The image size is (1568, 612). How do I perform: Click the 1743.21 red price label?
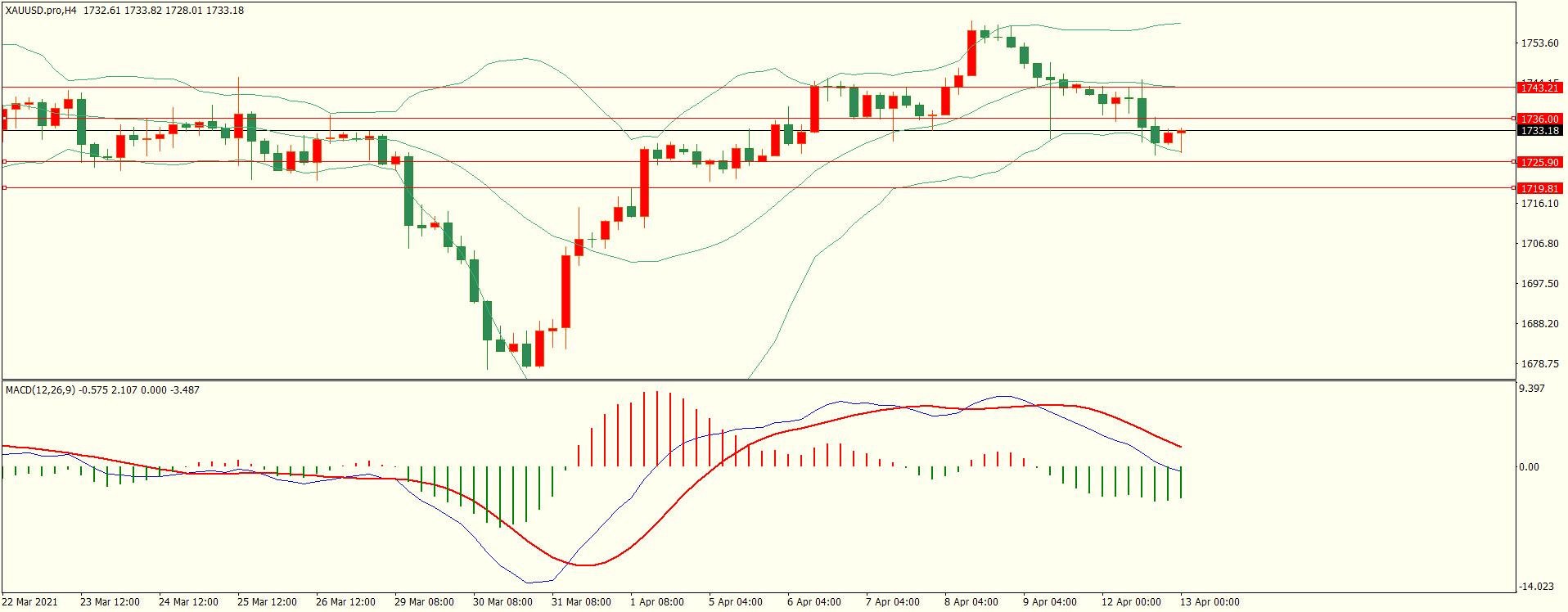coord(1539,88)
